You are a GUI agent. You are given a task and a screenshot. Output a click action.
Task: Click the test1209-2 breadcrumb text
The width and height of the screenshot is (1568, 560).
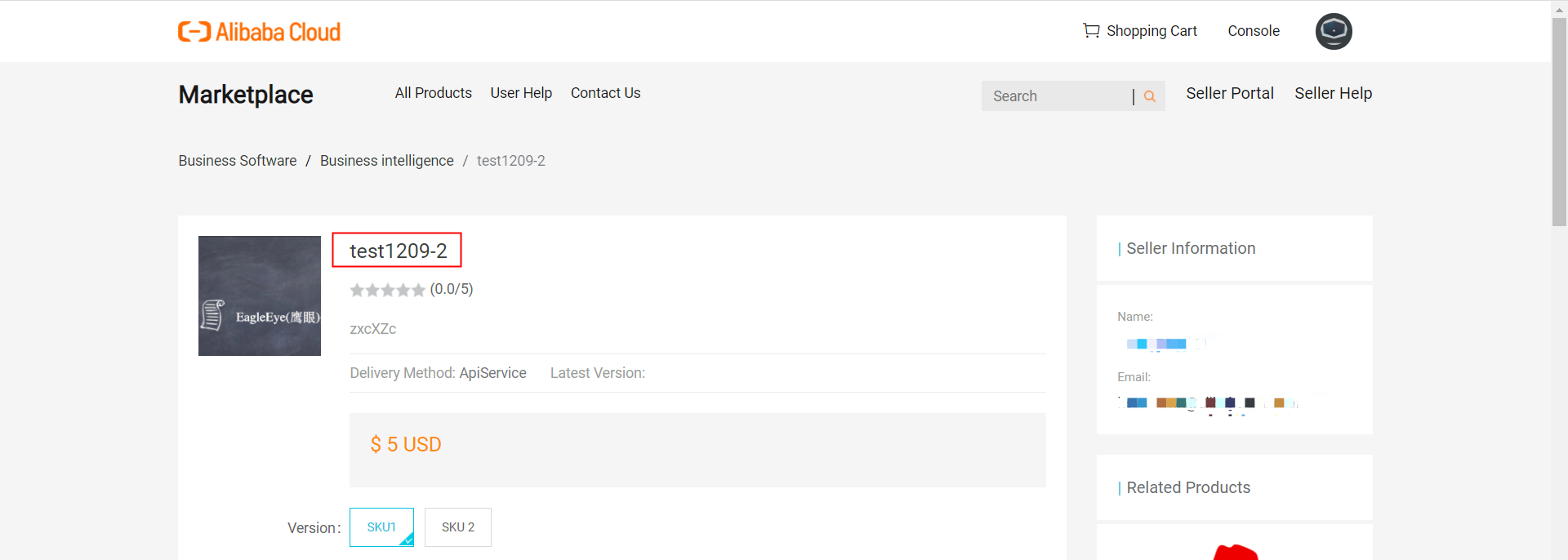point(511,161)
